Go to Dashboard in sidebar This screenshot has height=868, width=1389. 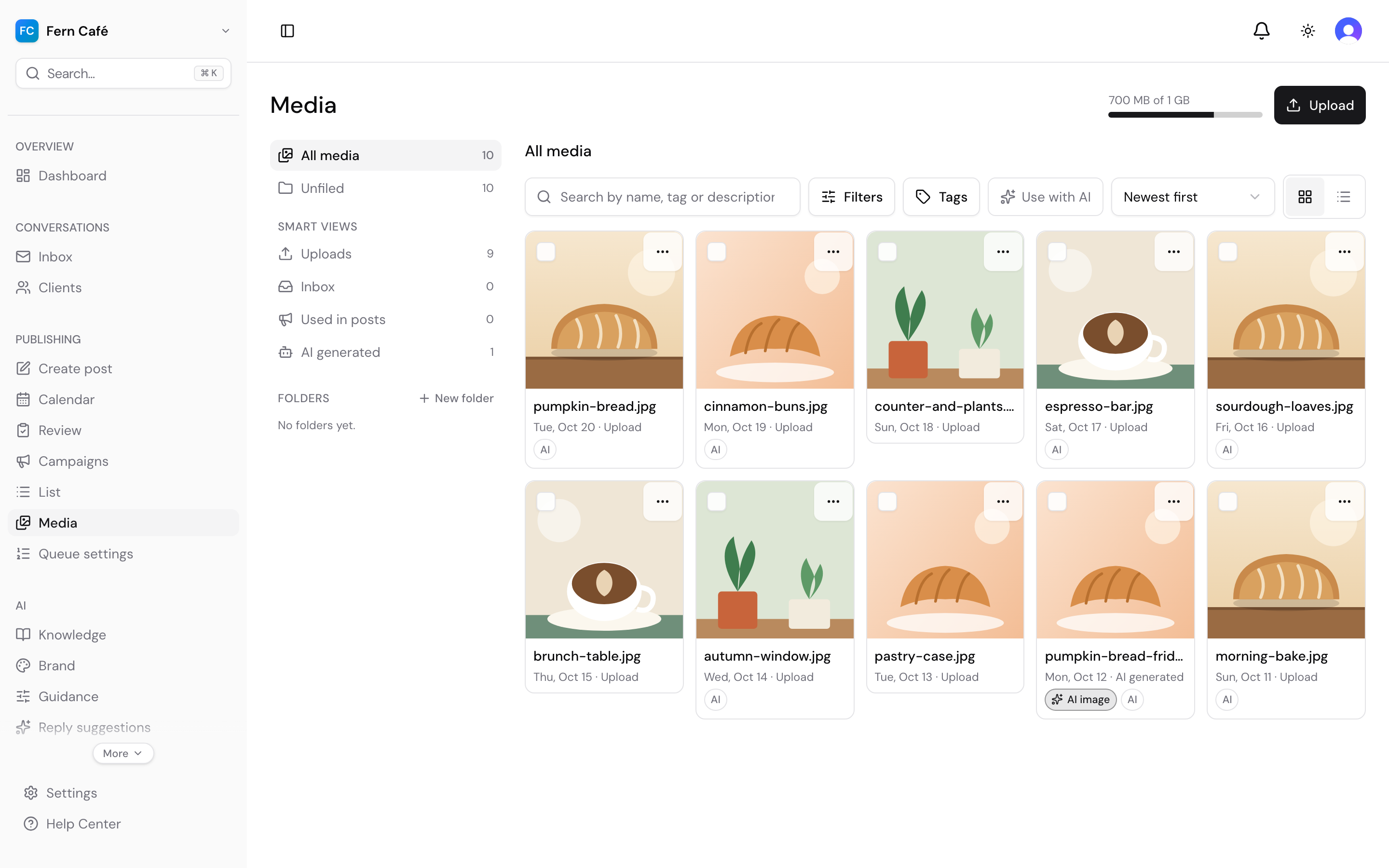123,176
